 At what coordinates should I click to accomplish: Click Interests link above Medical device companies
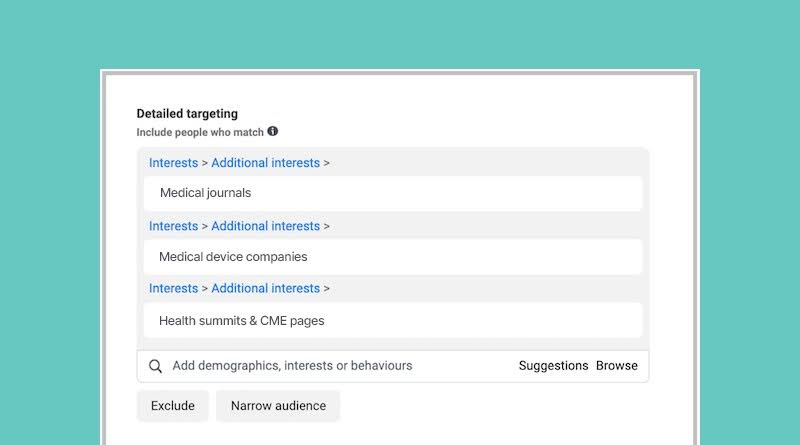(x=173, y=226)
